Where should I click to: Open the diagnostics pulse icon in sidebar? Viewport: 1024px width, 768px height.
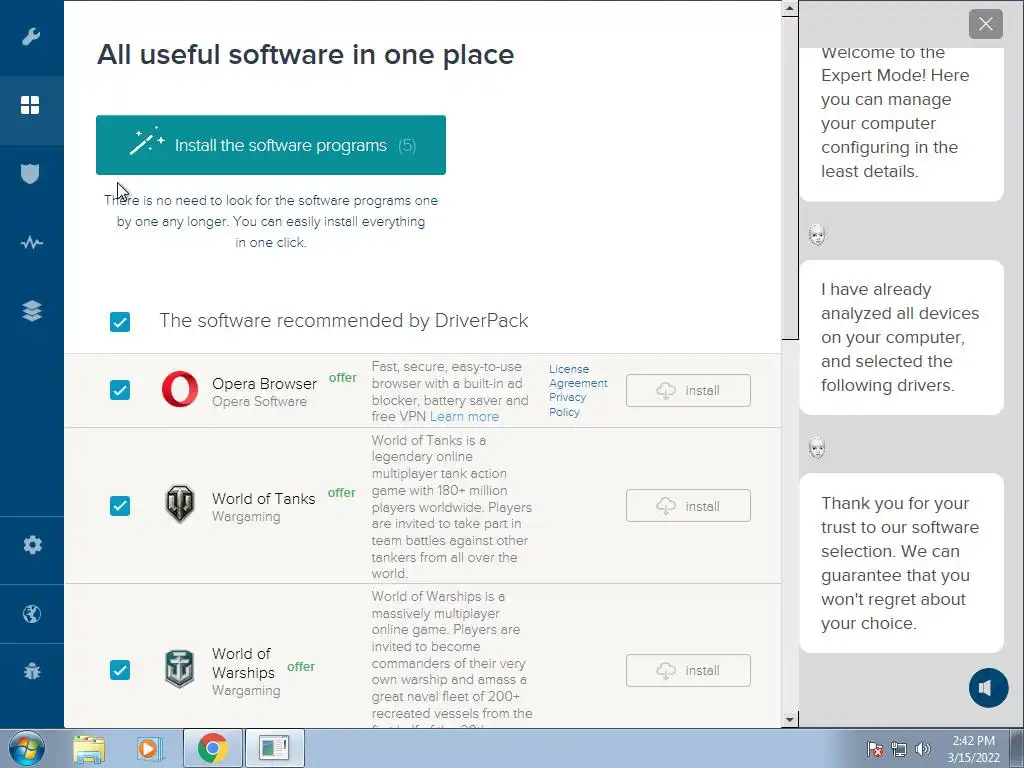tap(31, 243)
